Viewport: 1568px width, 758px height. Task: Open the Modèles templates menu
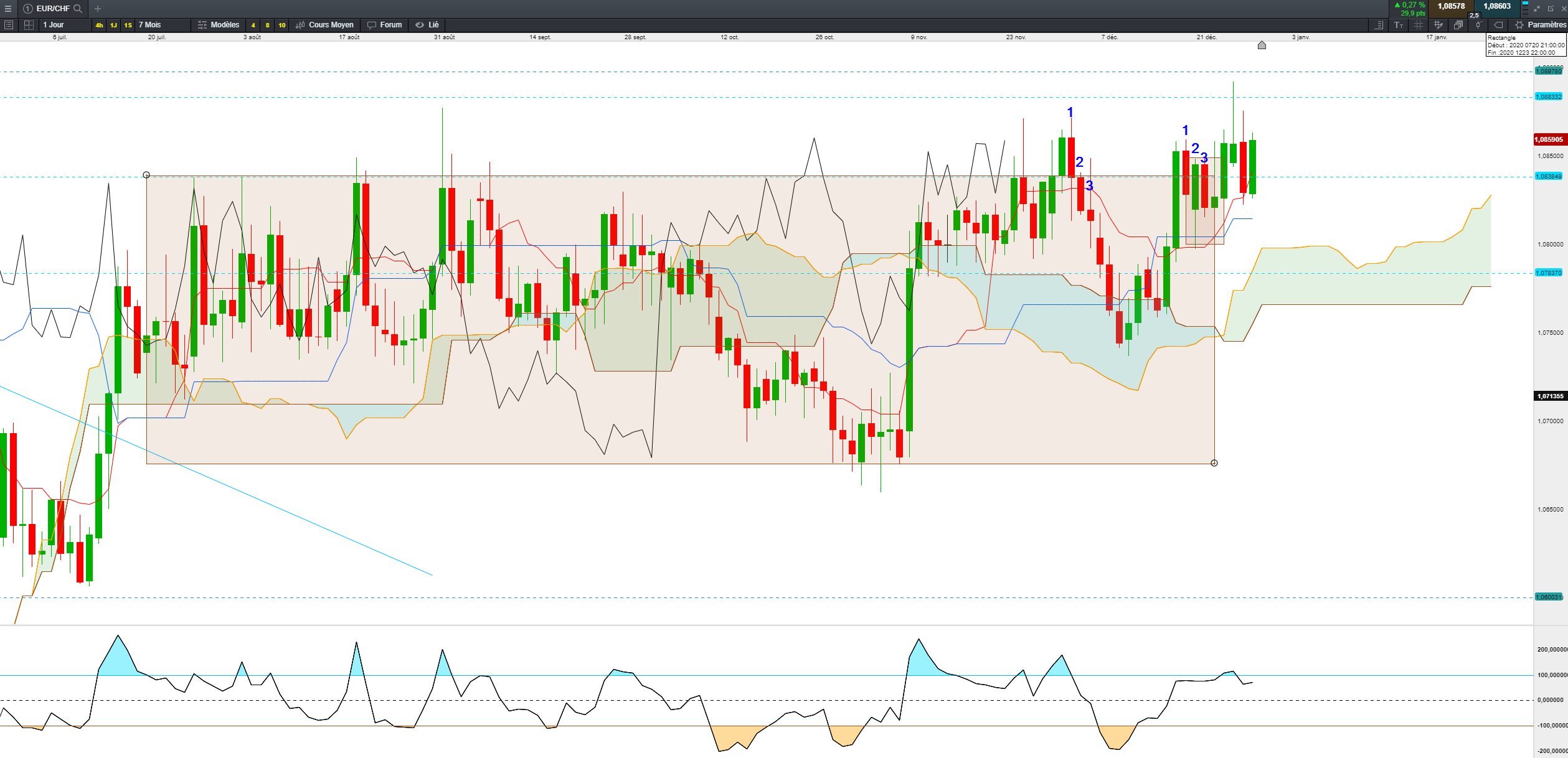(x=219, y=25)
